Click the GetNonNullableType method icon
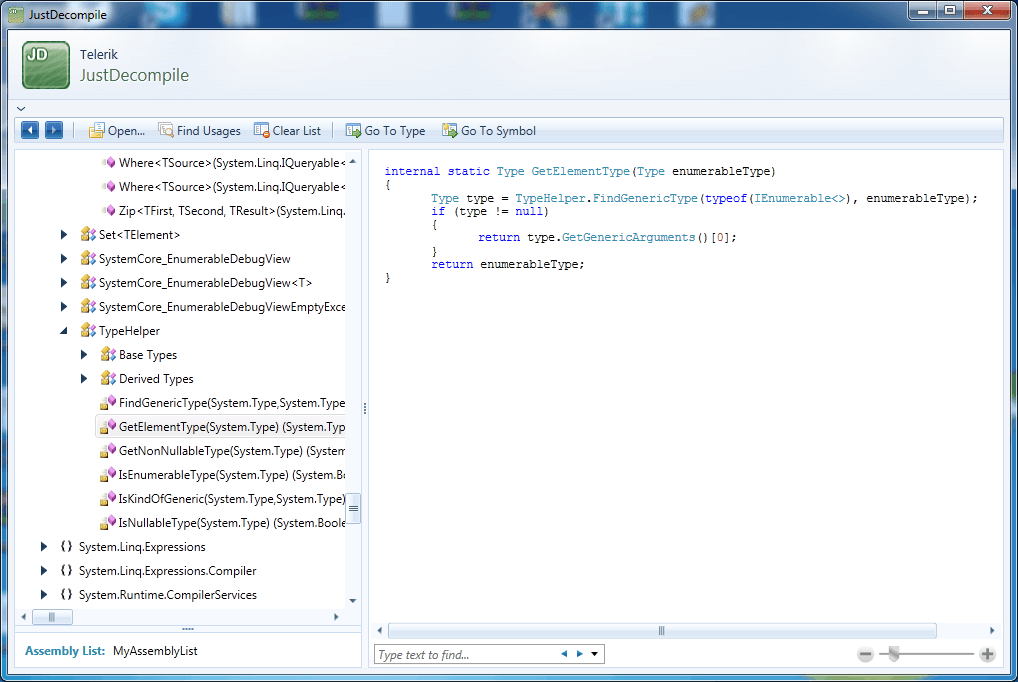Viewport: 1018px width, 682px height. click(108, 451)
